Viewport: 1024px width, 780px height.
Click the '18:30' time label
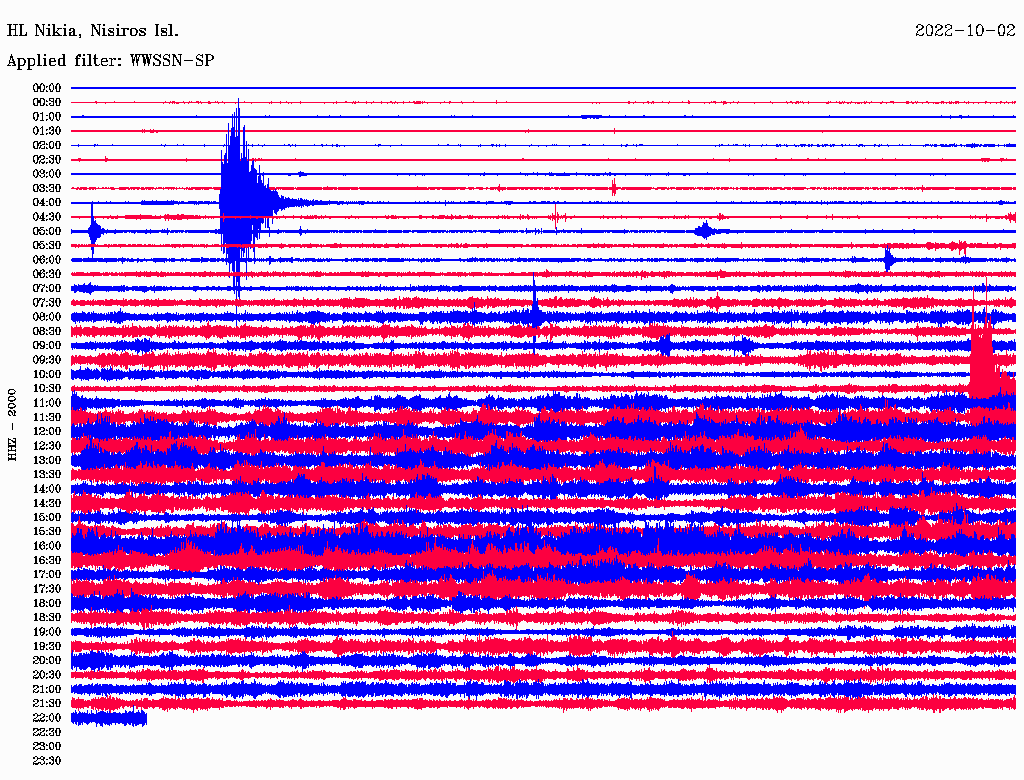46,617
